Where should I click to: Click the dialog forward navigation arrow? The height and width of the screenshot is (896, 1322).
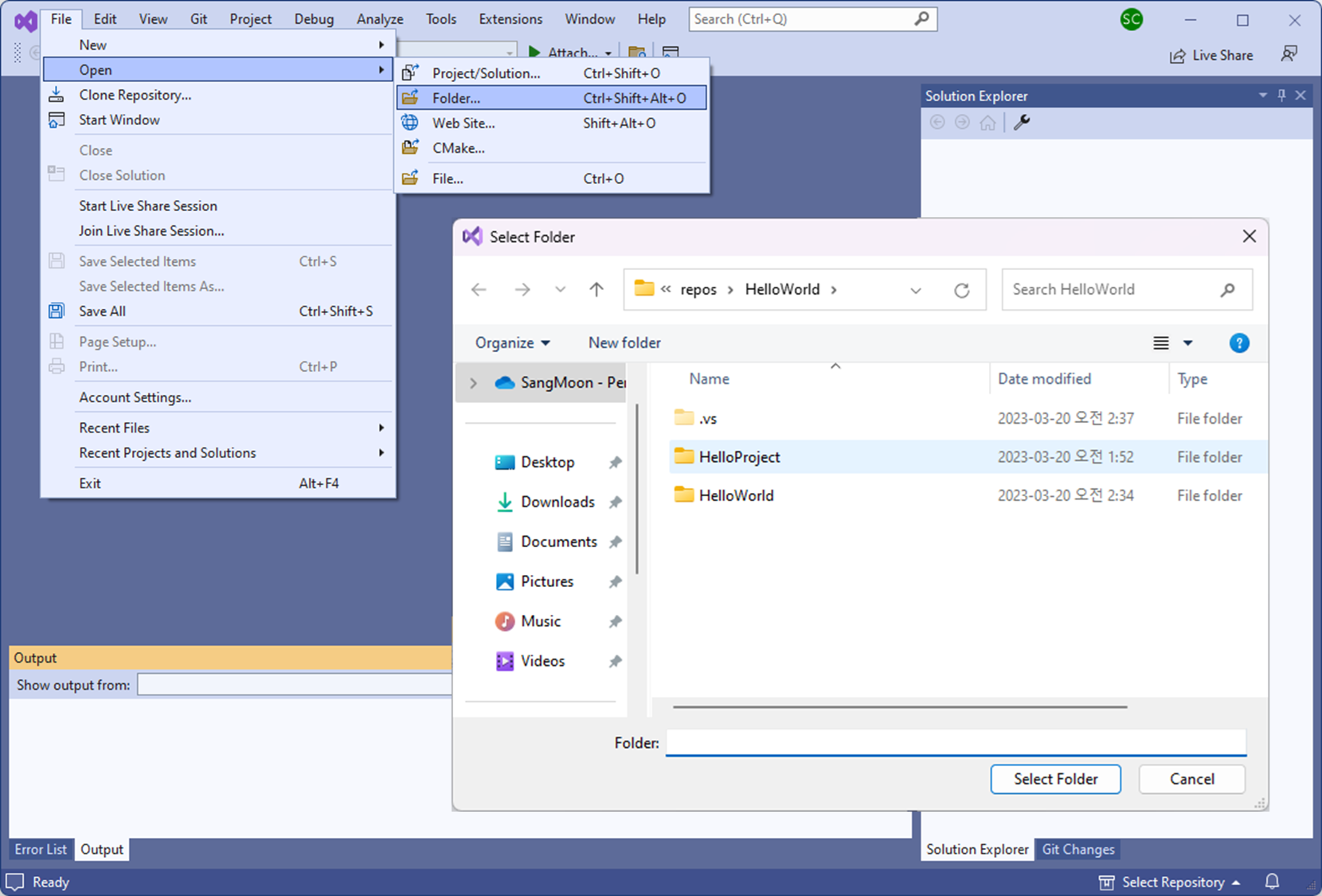click(522, 289)
